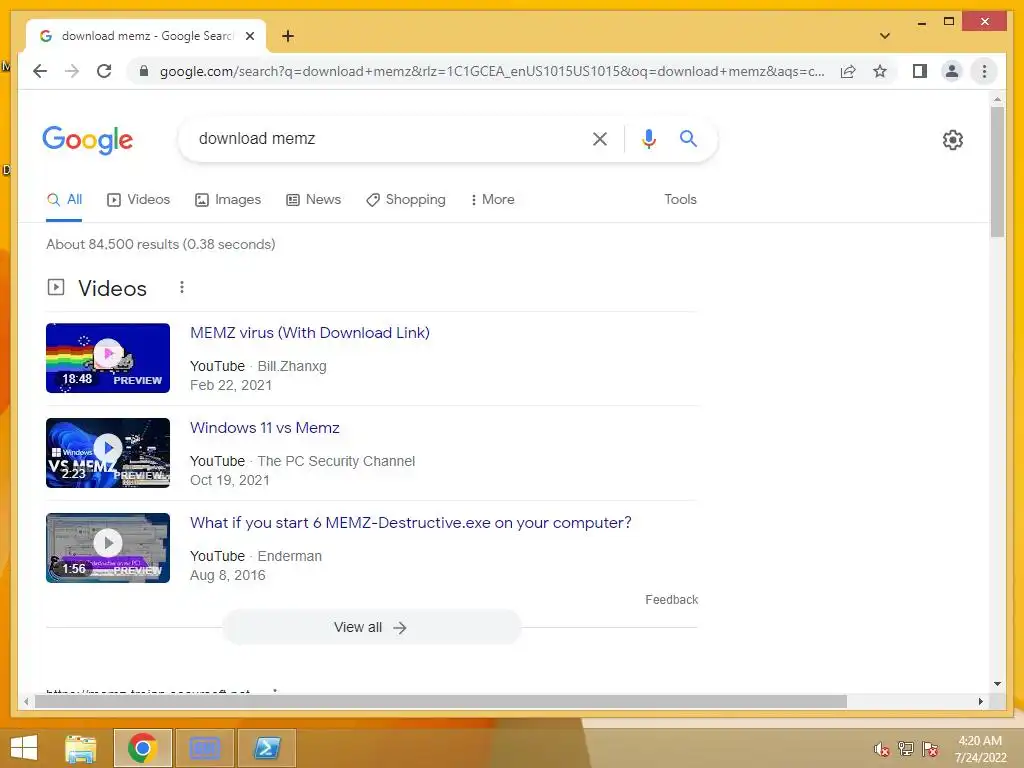Viewport: 1024px width, 768px height.
Task: Click the browser forward arrow
Action: click(72, 71)
